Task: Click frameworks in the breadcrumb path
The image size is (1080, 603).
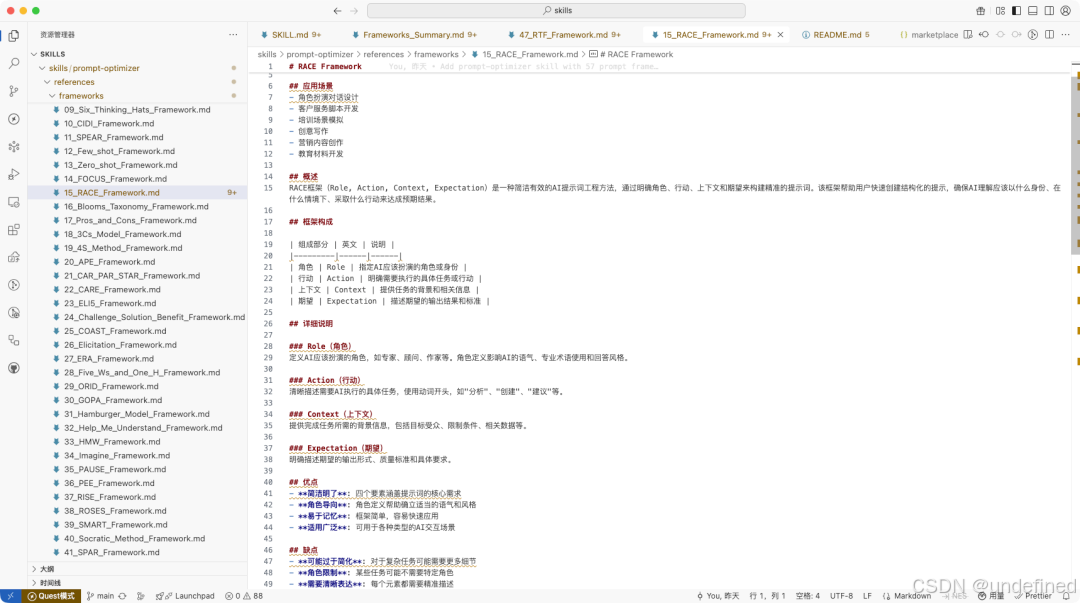Action: pos(436,54)
